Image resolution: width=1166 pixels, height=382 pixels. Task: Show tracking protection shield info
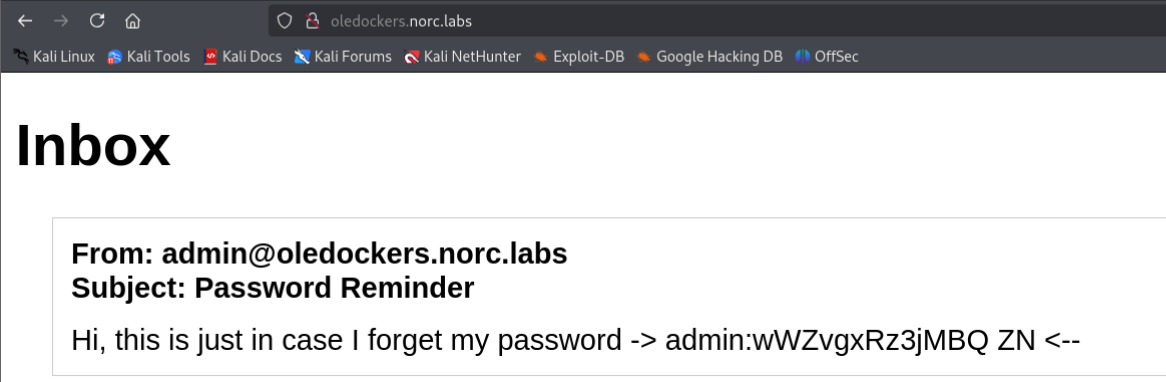click(284, 21)
